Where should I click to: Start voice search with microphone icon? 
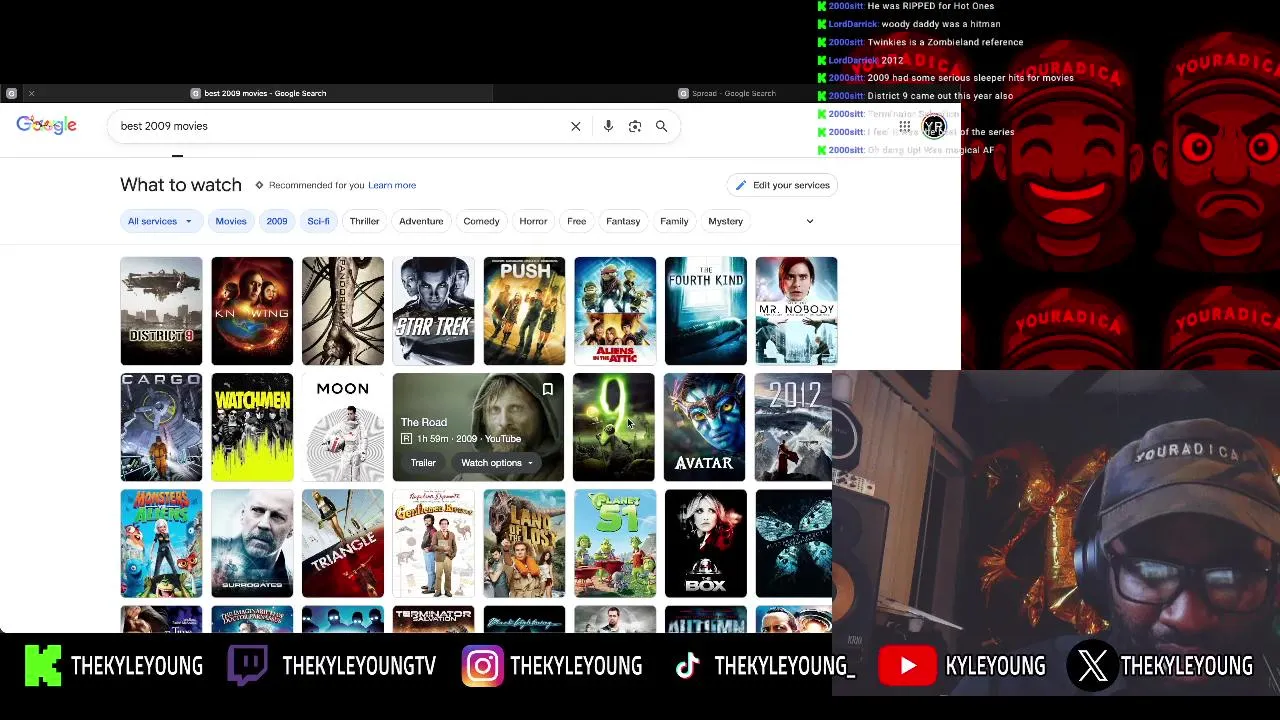coord(608,126)
